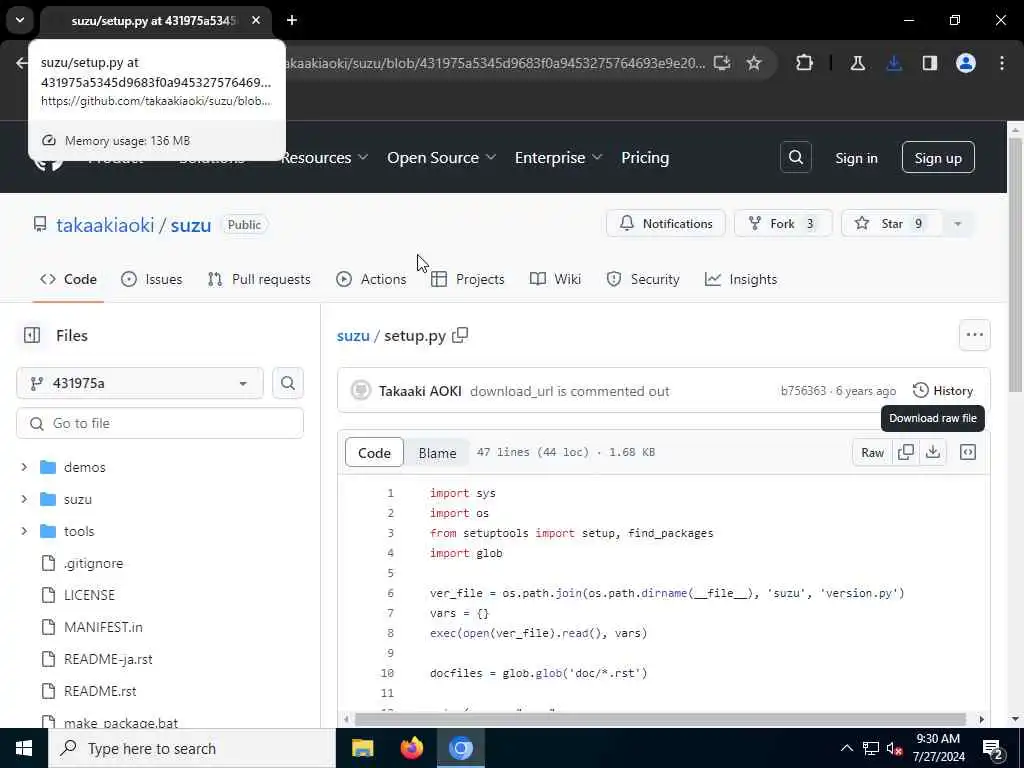The height and width of the screenshot is (768, 1024).
Task: Open a new browser tab
Action: pyautogui.click(x=292, y=20)
